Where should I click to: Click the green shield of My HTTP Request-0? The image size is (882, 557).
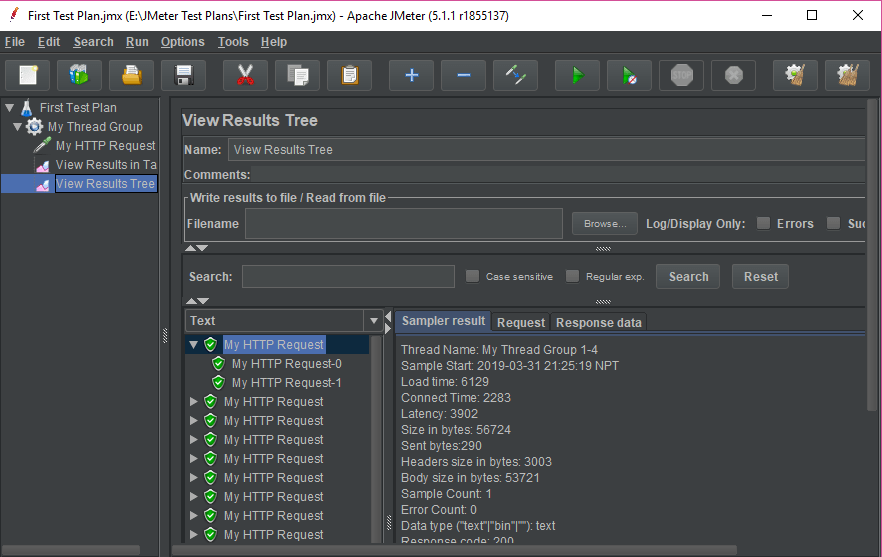[218, 363]
